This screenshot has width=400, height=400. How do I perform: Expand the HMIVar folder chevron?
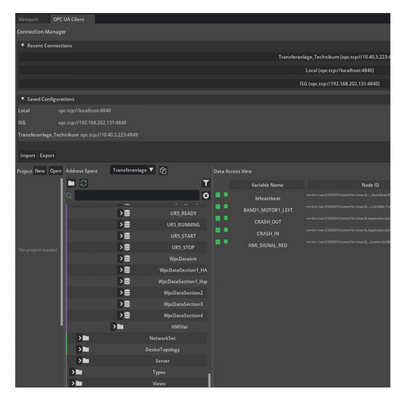click(x=114, y=327)
